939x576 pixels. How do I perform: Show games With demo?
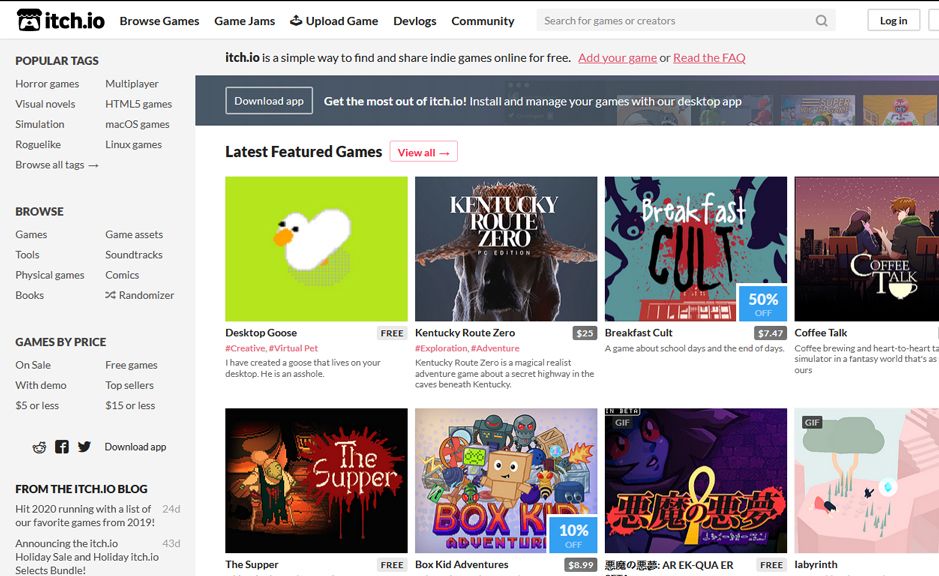tap(41, 386)
